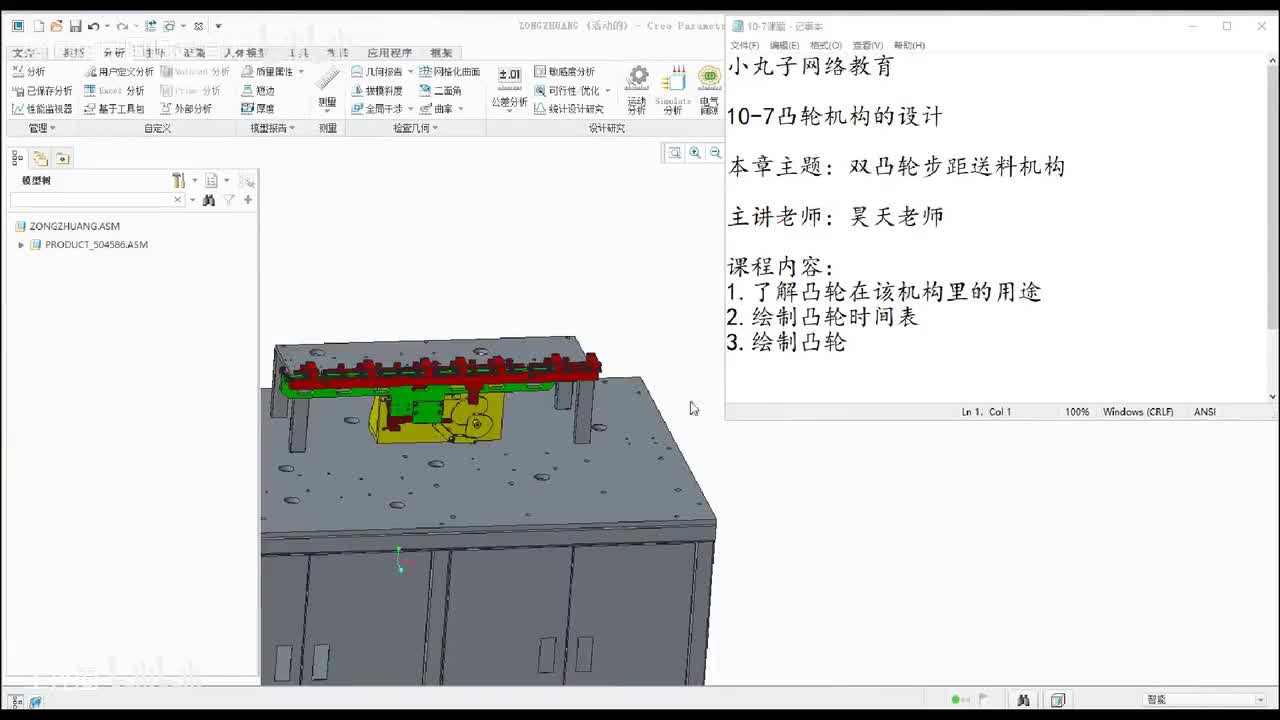This screenshot has height=720, width=1280.
Task: Open 电气间隙 electrical clearance tool
Action: pos(709,90)
